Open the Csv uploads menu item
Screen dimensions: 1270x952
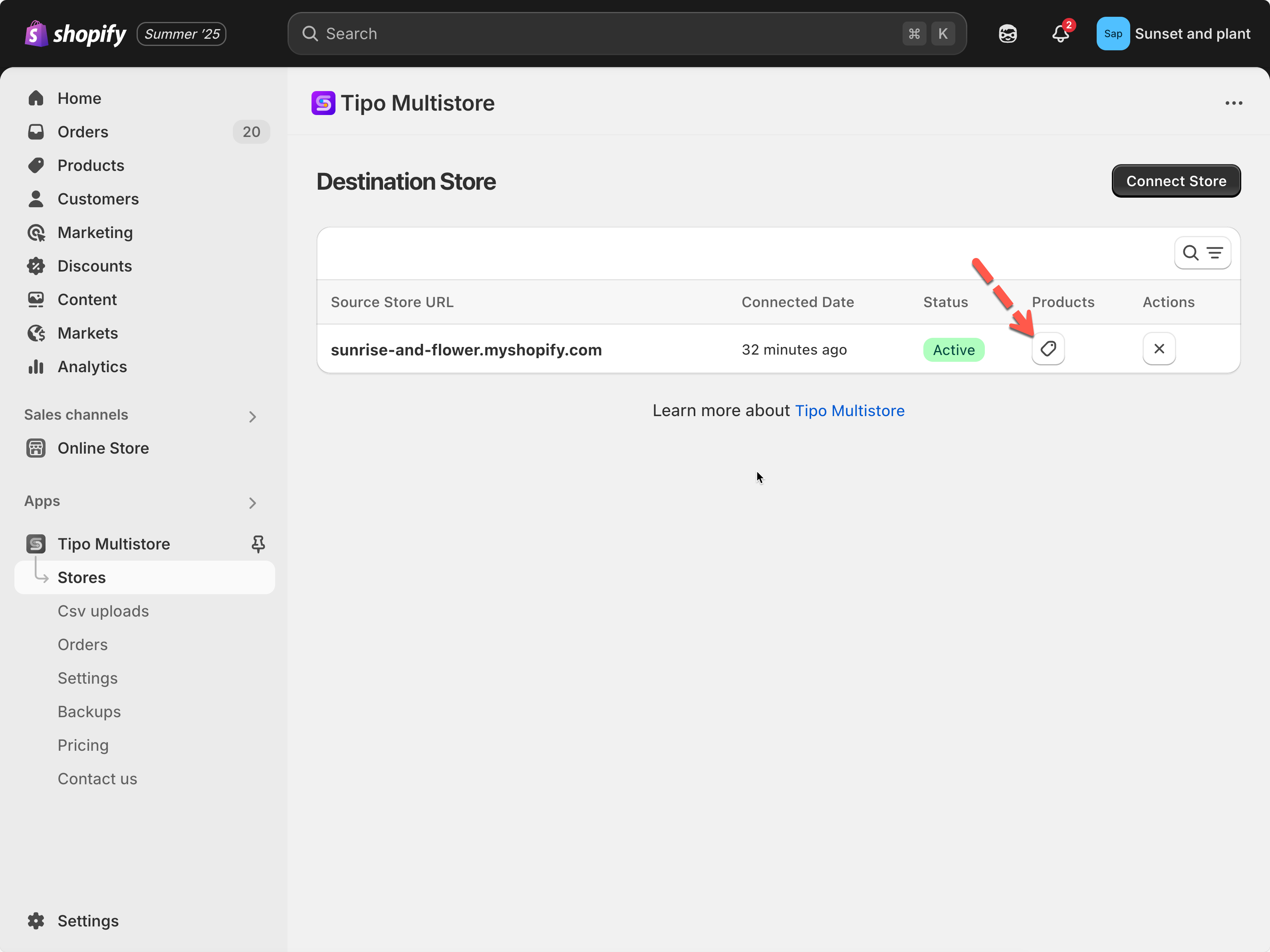coord(103,611)
